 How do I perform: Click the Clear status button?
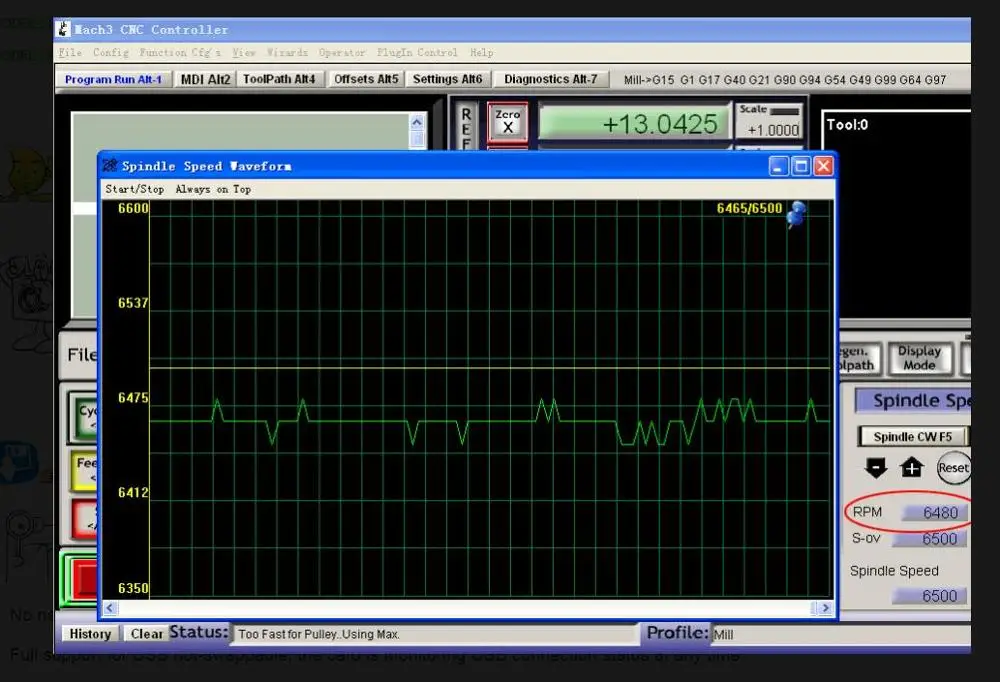point(147,634)
